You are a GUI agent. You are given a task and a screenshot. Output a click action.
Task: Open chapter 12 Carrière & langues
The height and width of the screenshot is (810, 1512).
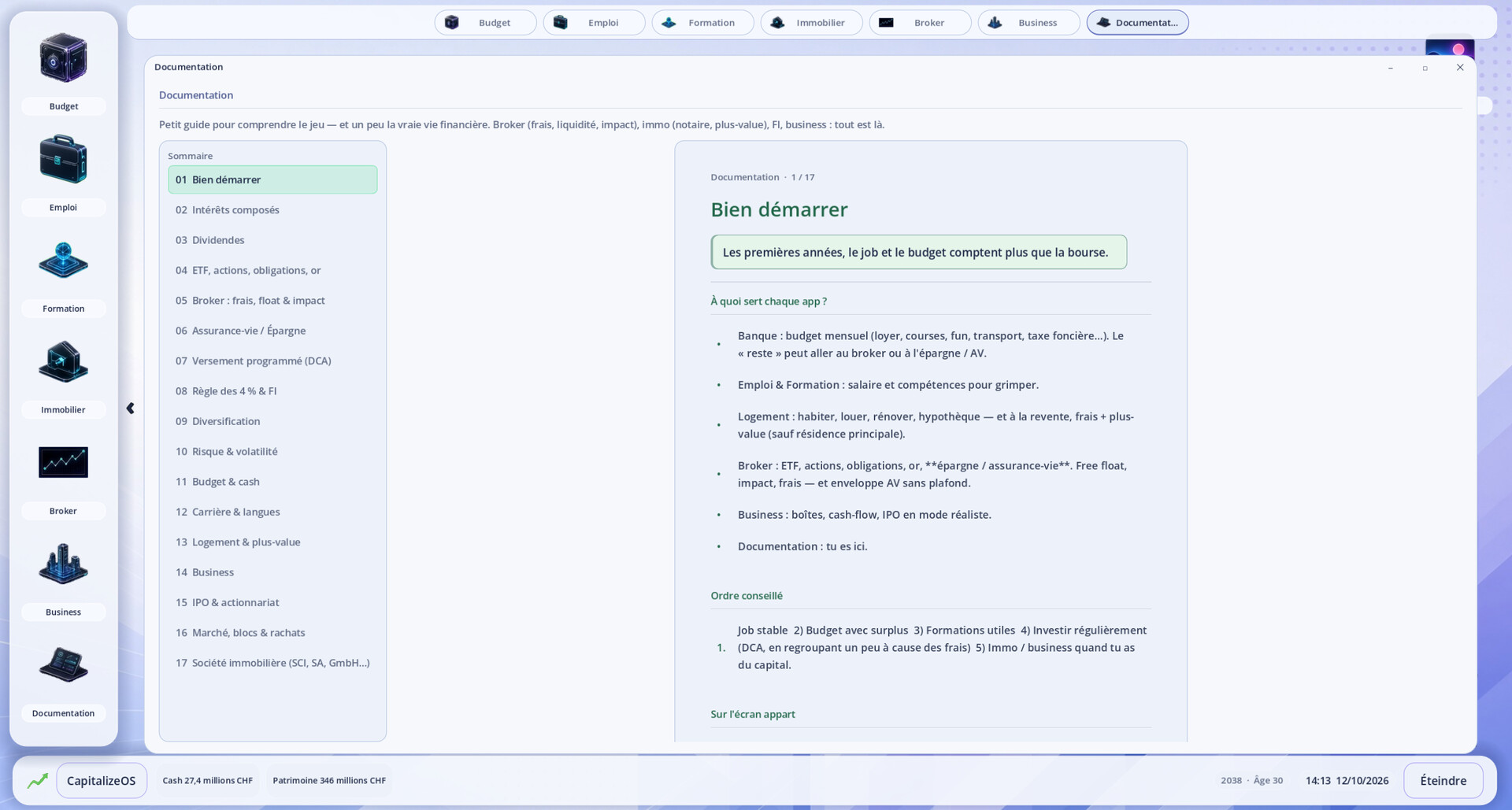[272, 512]
